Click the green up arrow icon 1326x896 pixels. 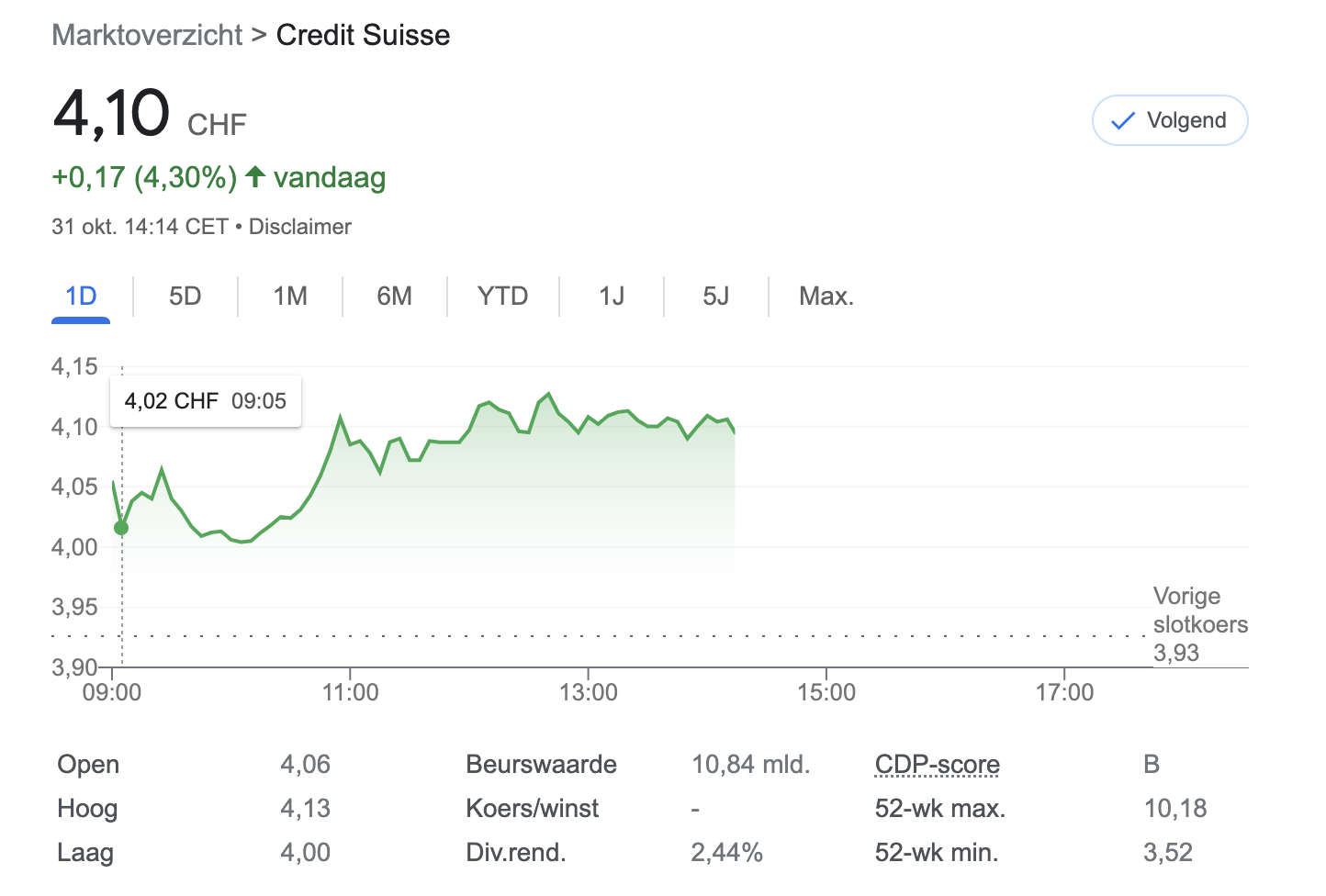click(x=255, y=176)
